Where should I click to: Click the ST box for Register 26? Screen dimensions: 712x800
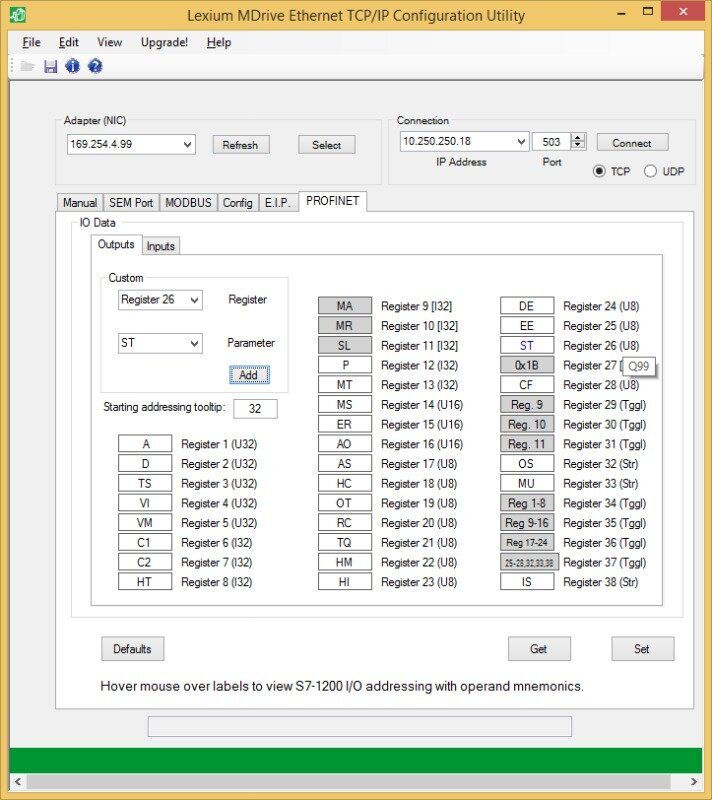[x=527, y=345]
